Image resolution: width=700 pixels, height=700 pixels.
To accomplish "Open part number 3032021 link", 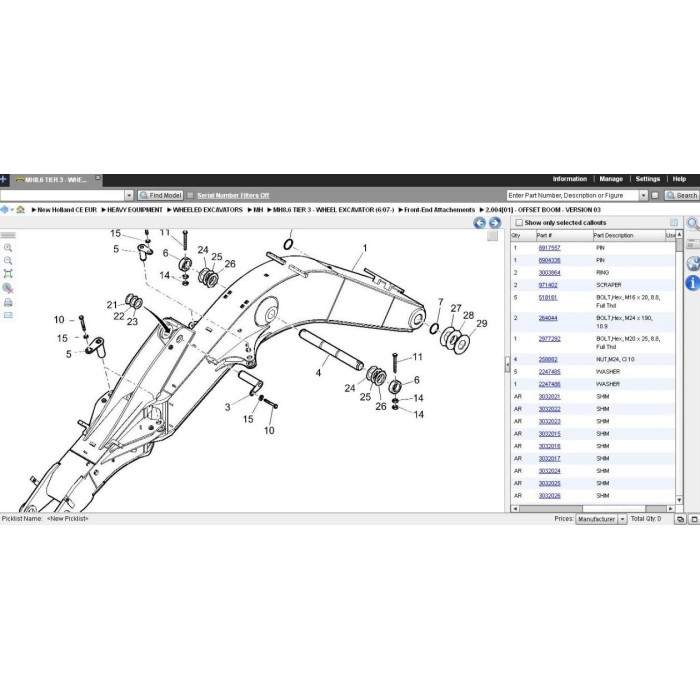I will [549, 397].
